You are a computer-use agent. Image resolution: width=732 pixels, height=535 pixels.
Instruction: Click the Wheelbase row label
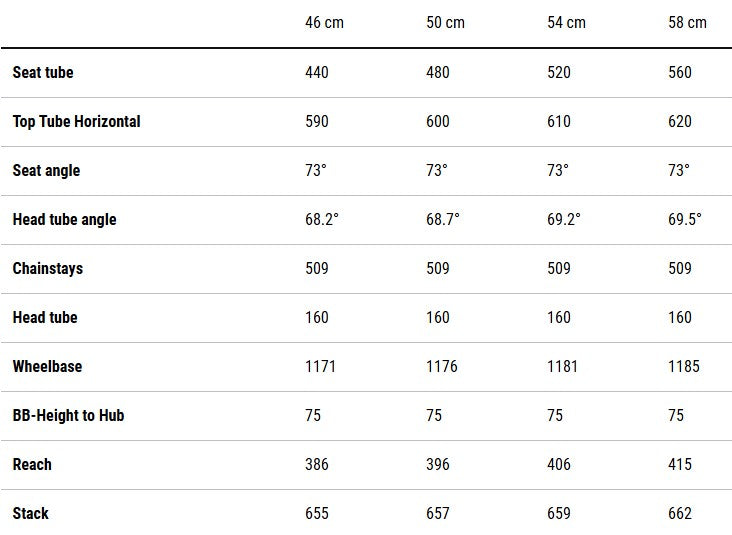point(47,366)
